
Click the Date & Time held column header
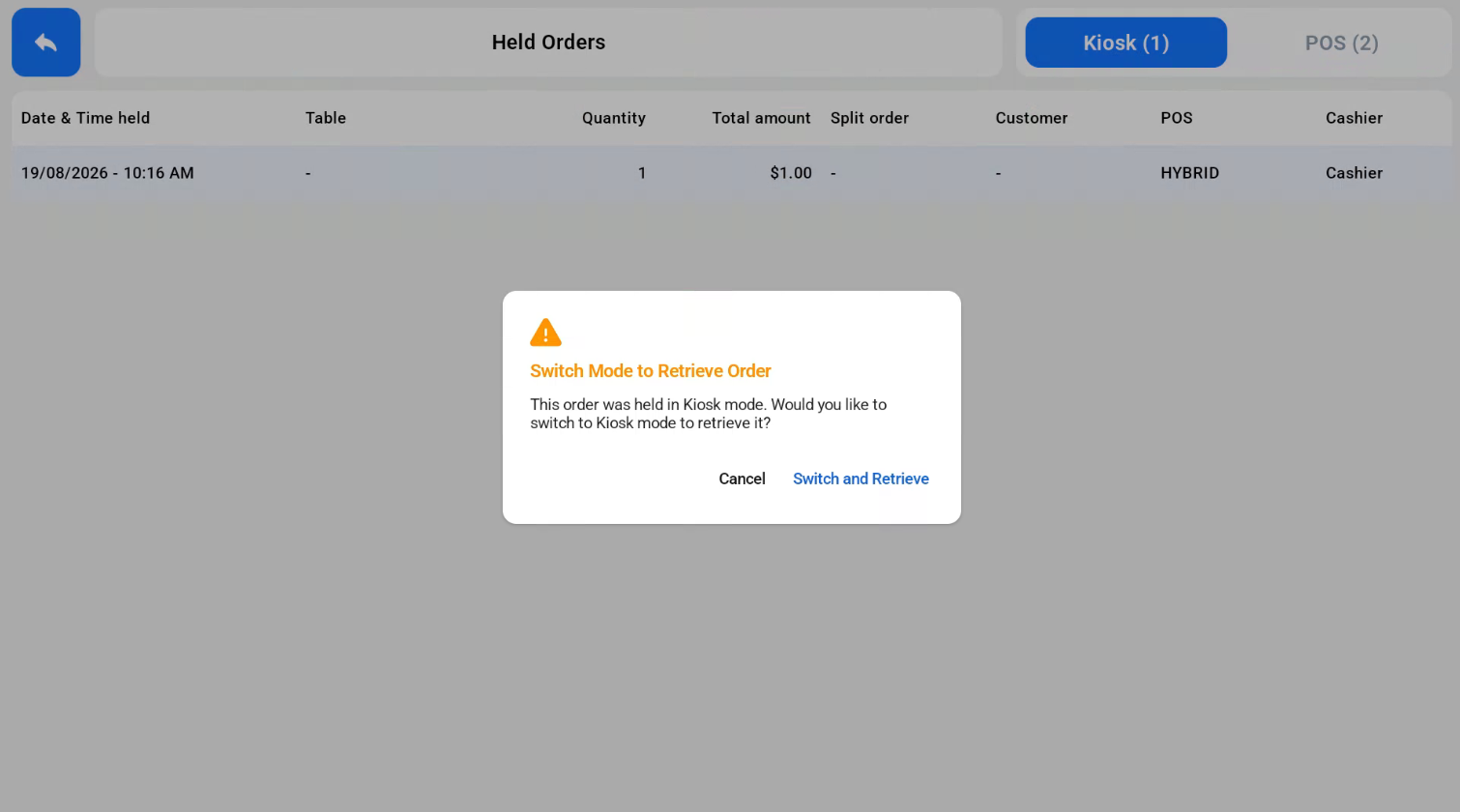click(x=85, y=118)
